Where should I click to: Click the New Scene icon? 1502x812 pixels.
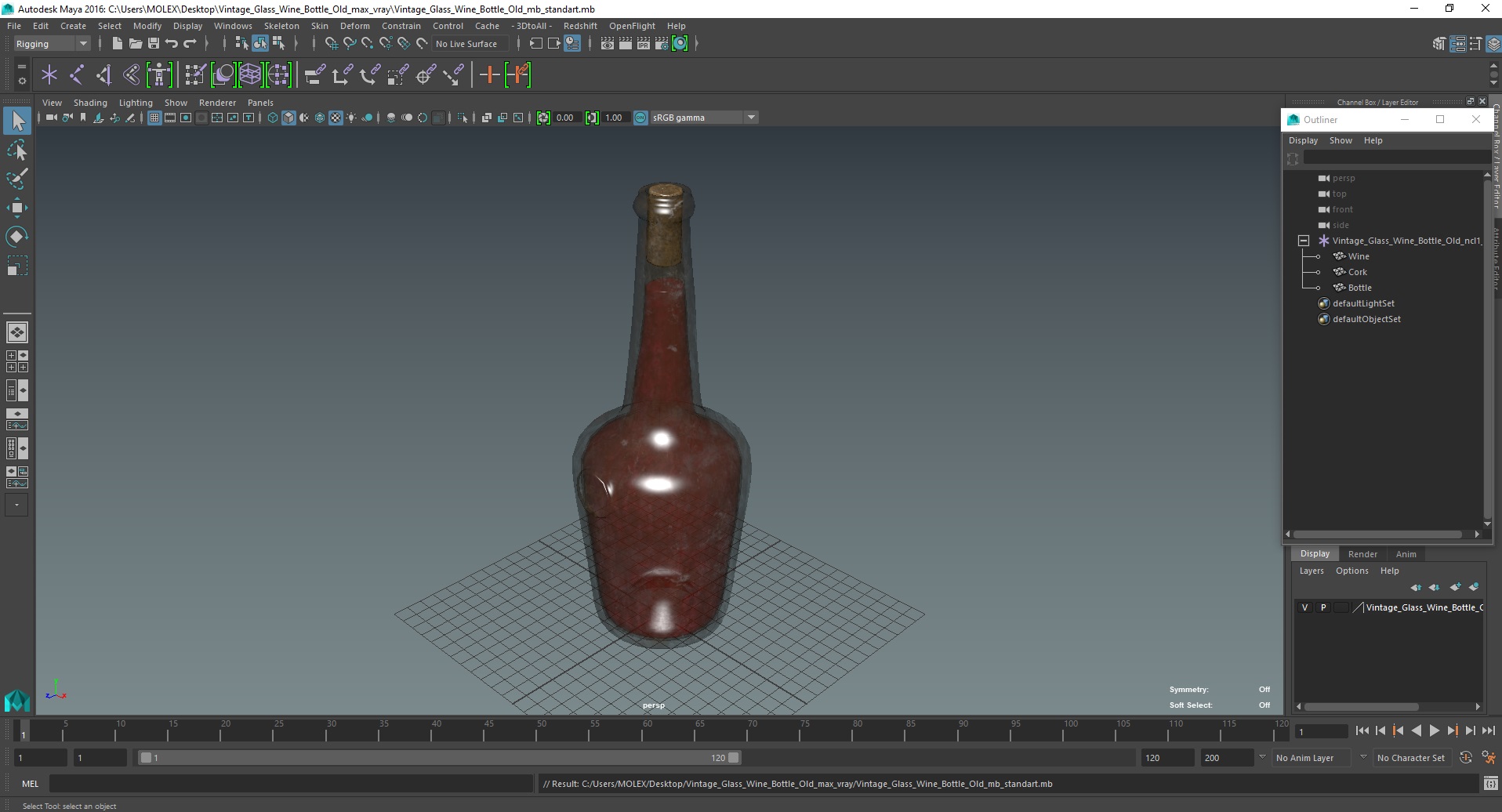coord(117,44)
